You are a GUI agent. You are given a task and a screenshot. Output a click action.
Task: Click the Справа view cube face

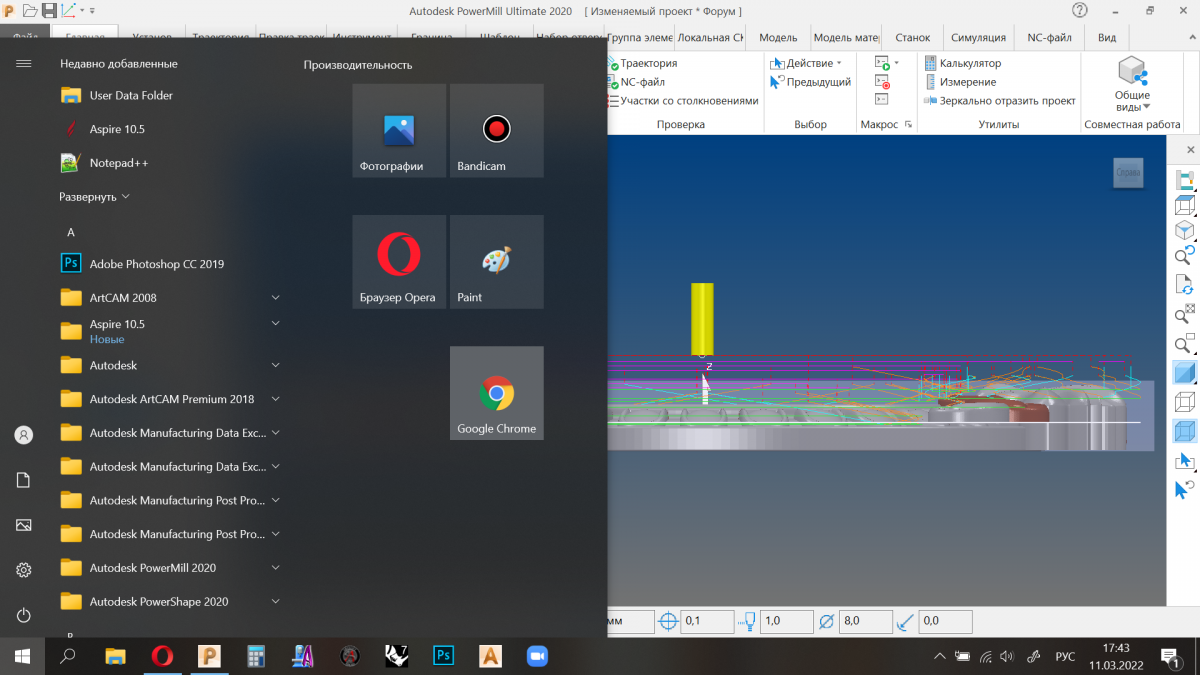1128,172
